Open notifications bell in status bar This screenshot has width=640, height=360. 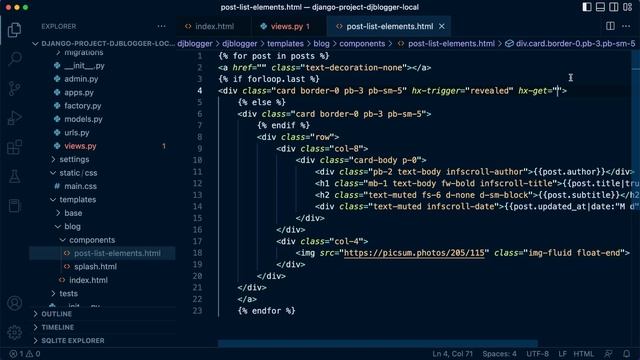click(x=627, y=353)
